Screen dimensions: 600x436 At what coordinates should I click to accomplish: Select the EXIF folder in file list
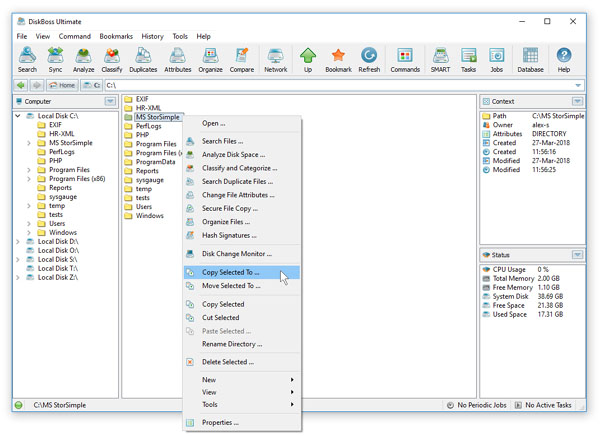137,99
